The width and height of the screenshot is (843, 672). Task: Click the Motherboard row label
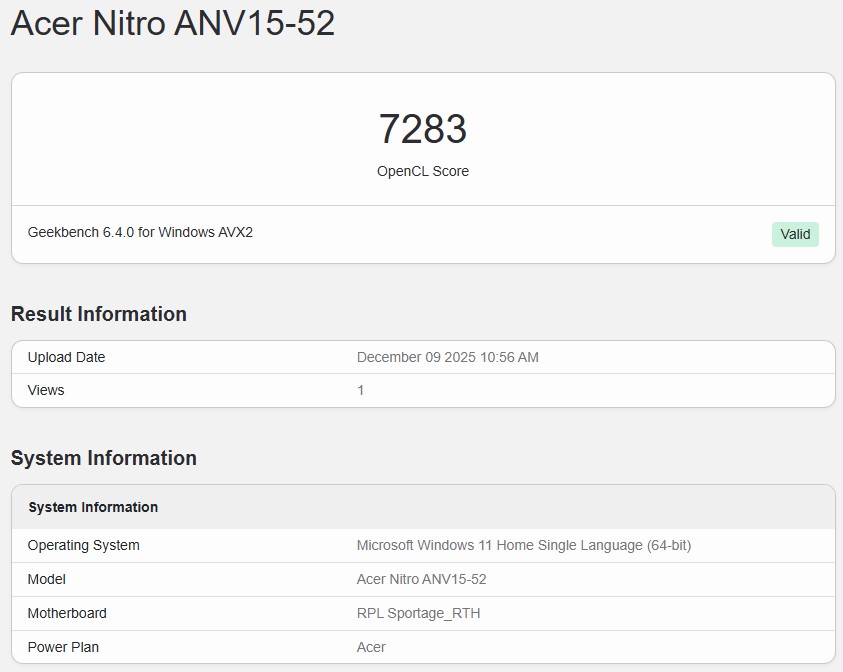coord(67,613)
